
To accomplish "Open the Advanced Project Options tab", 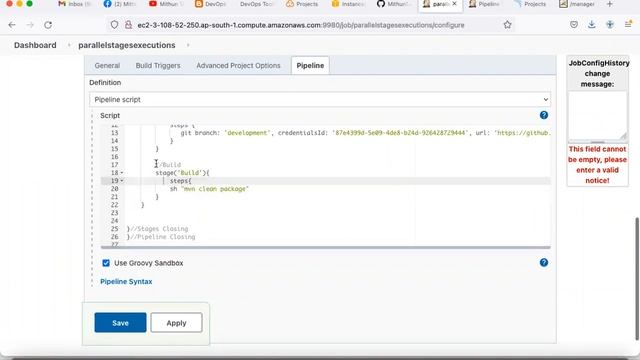I will coord(238,65).
